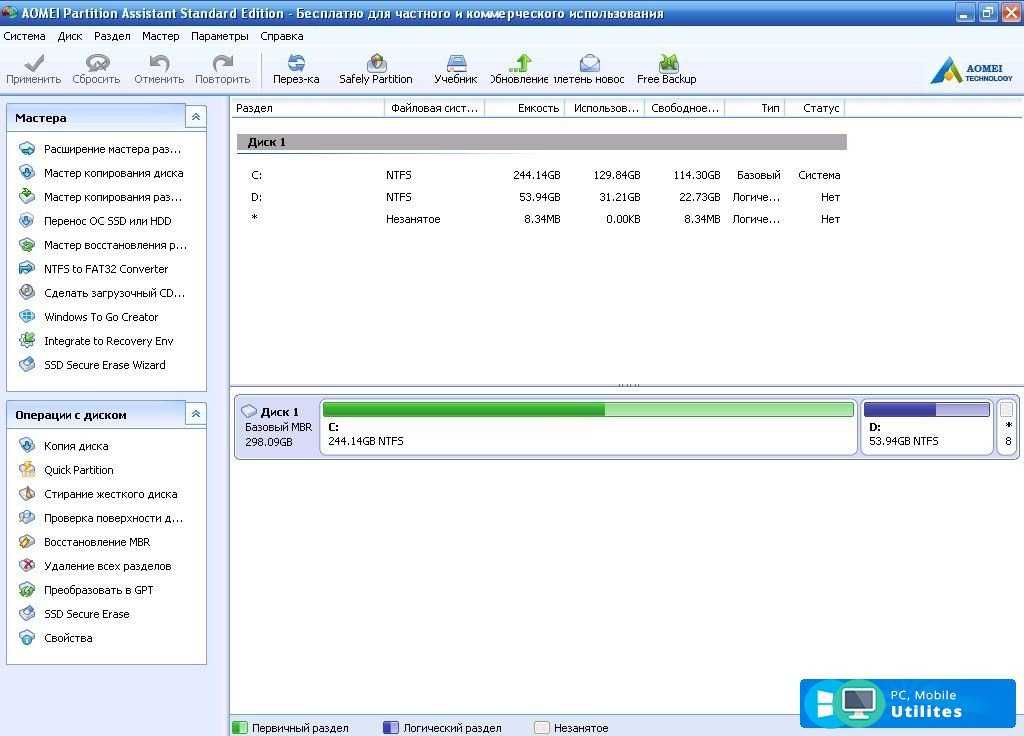This screenshot has height=736, width=1024.
Task: Click the D: blue usage bar
Action: [x=927, y=409]
